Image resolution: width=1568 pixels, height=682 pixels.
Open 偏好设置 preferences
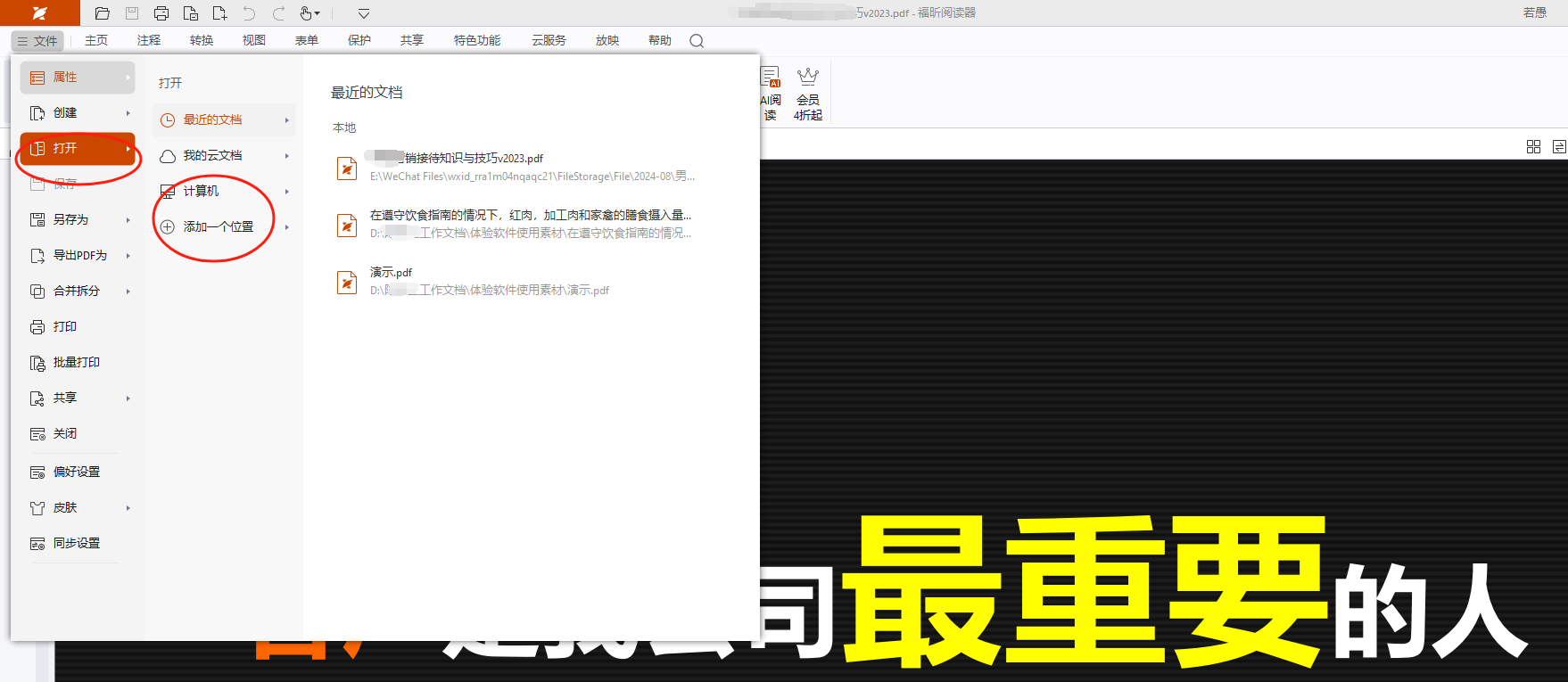[76, 472]
